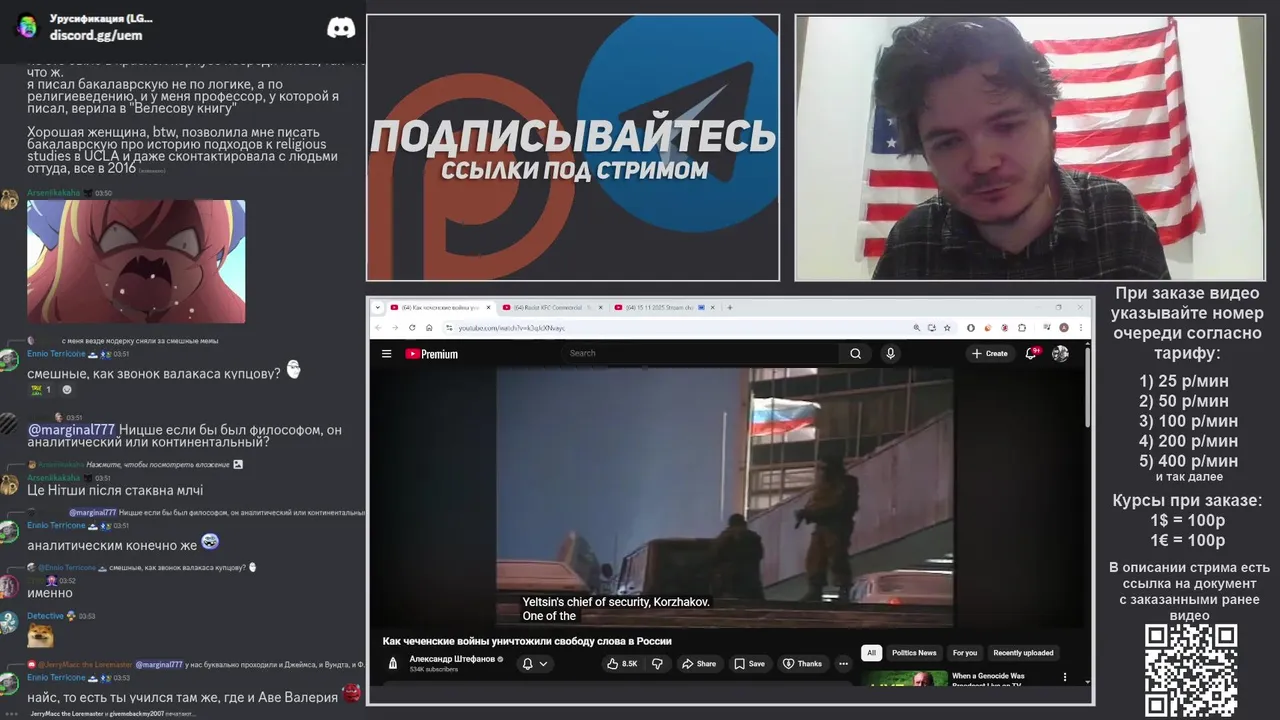The width and height of the screenshot is (1280, 720).
Task: Open YouTube notifications bell
Action: click(x=1031, y=353)
